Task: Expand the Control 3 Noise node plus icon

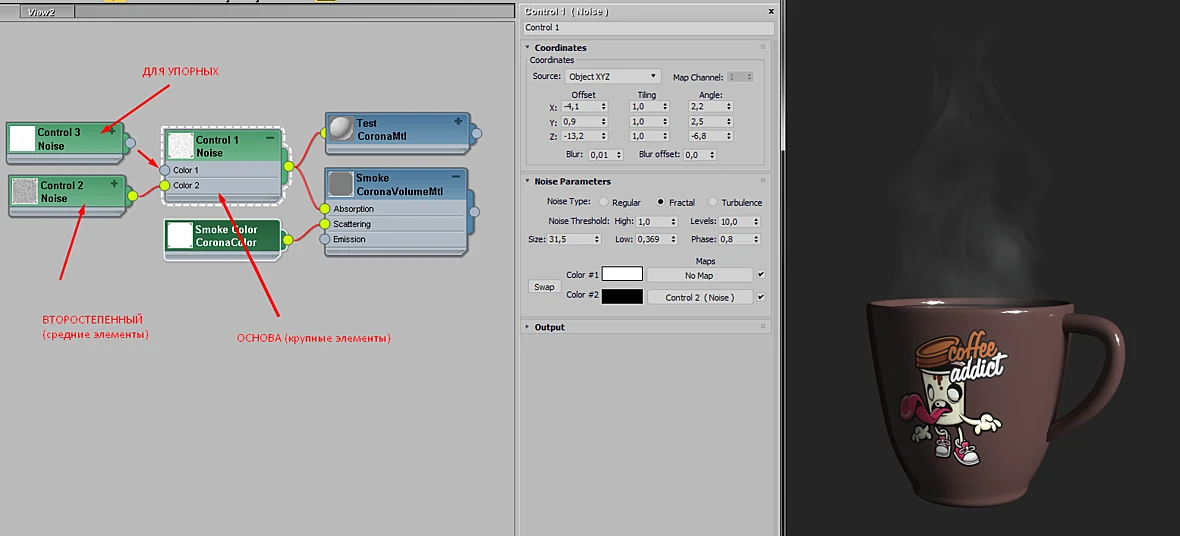Action: [112, 130]
